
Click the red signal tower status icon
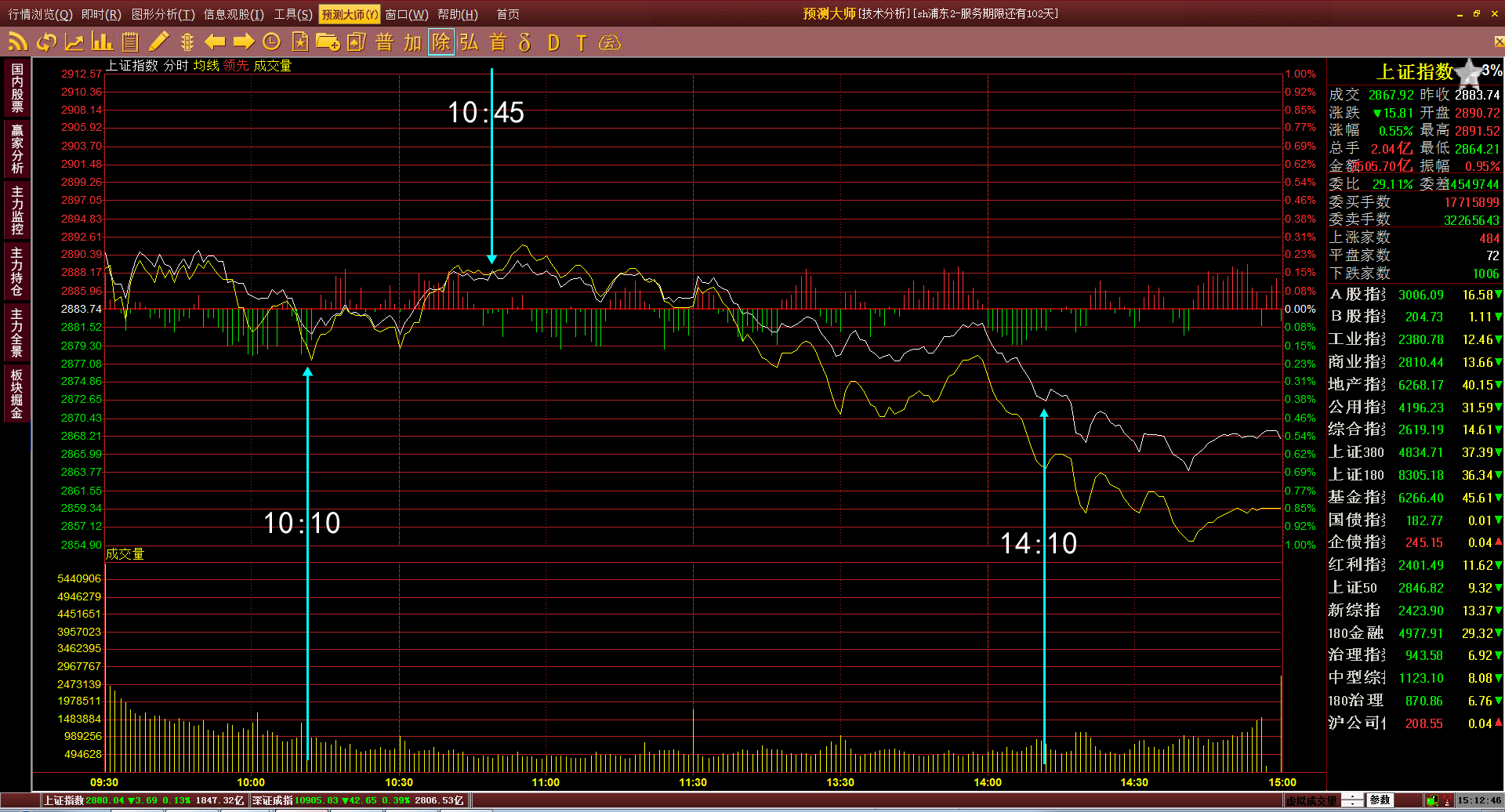coord(1447,800)
